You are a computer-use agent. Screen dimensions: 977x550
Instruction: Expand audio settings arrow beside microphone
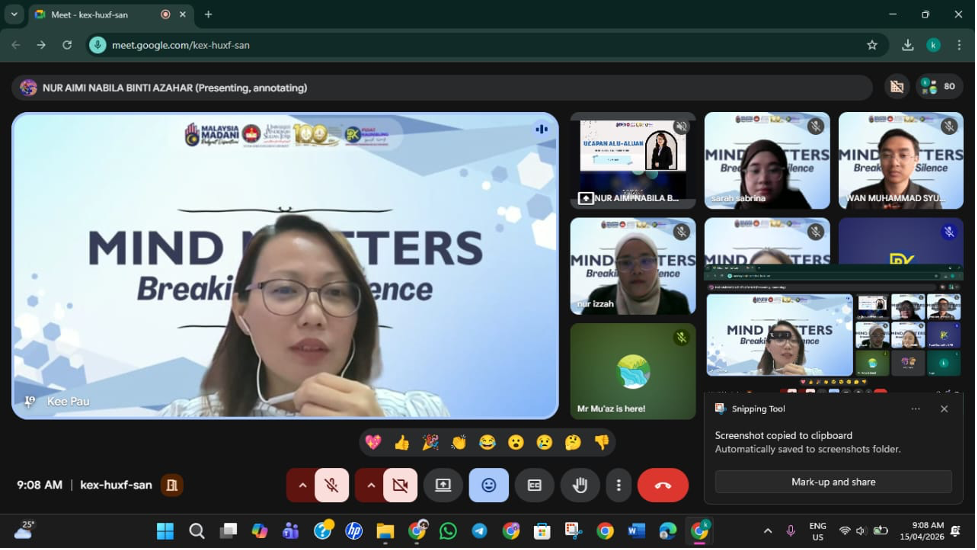coord(302,485)
